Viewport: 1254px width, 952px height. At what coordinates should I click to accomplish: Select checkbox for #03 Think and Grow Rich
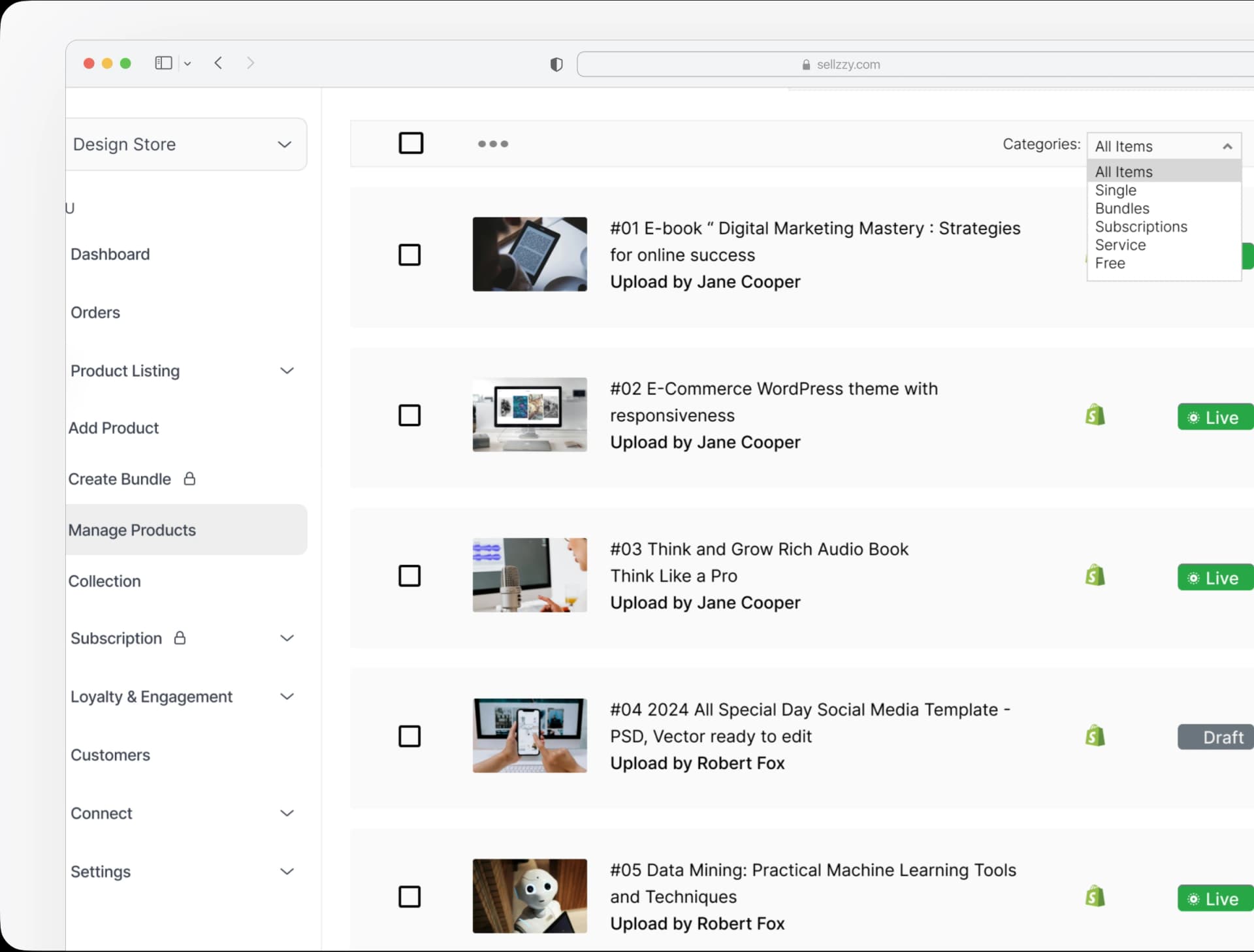410,576
